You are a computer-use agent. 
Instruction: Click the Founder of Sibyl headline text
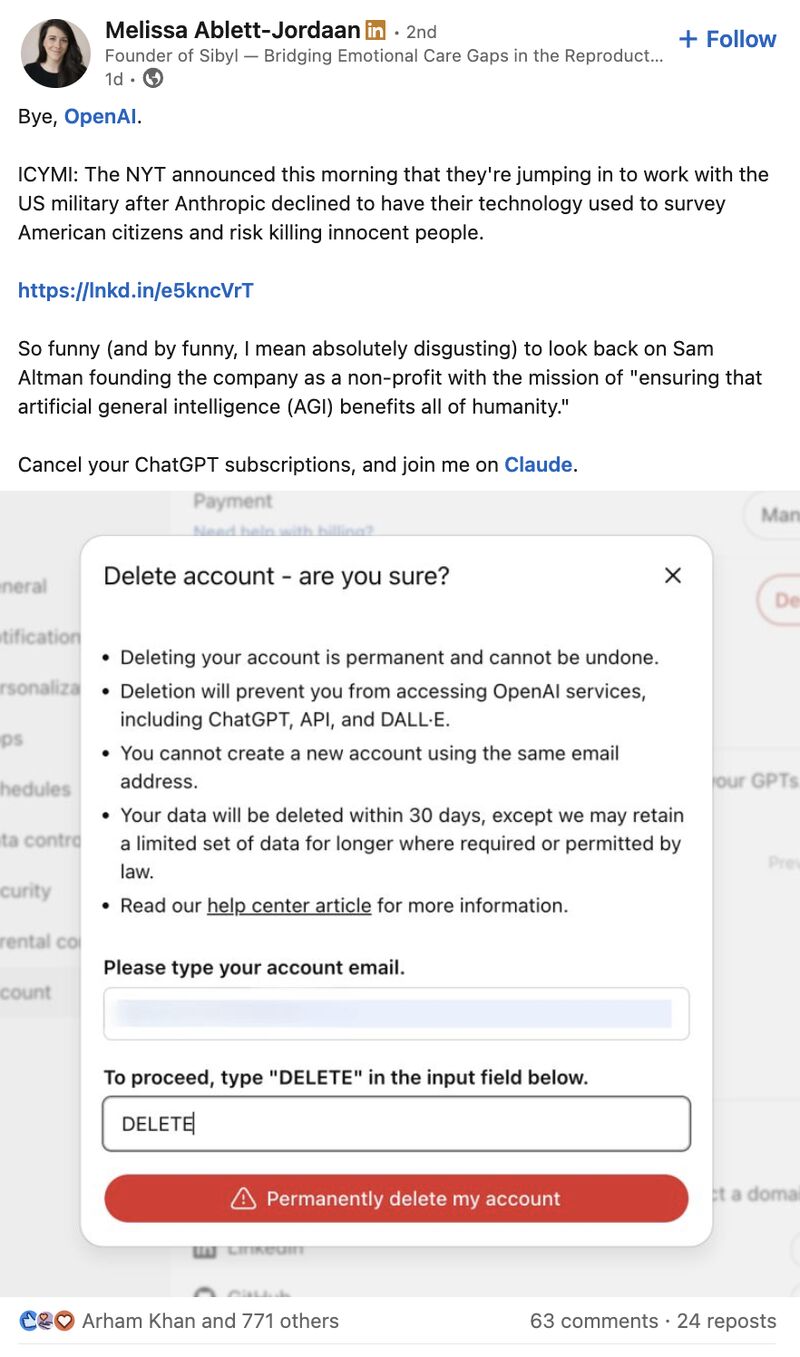[x=384, y=56]
